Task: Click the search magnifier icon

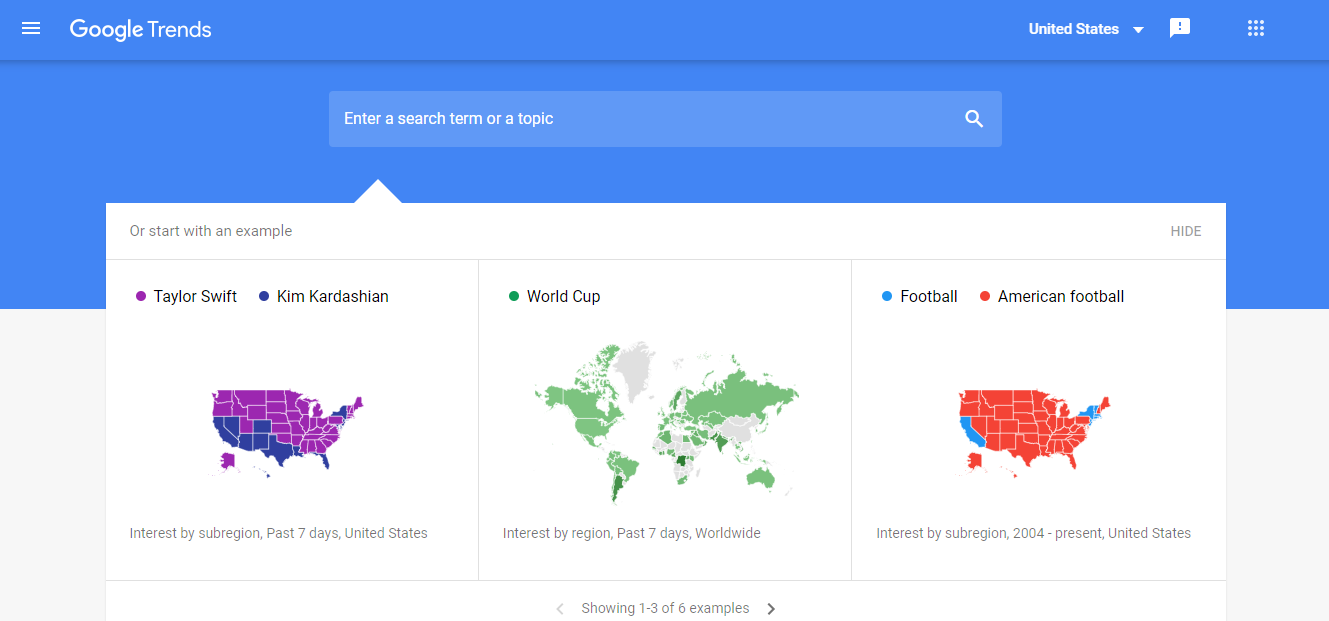Action: pos(974,119)
